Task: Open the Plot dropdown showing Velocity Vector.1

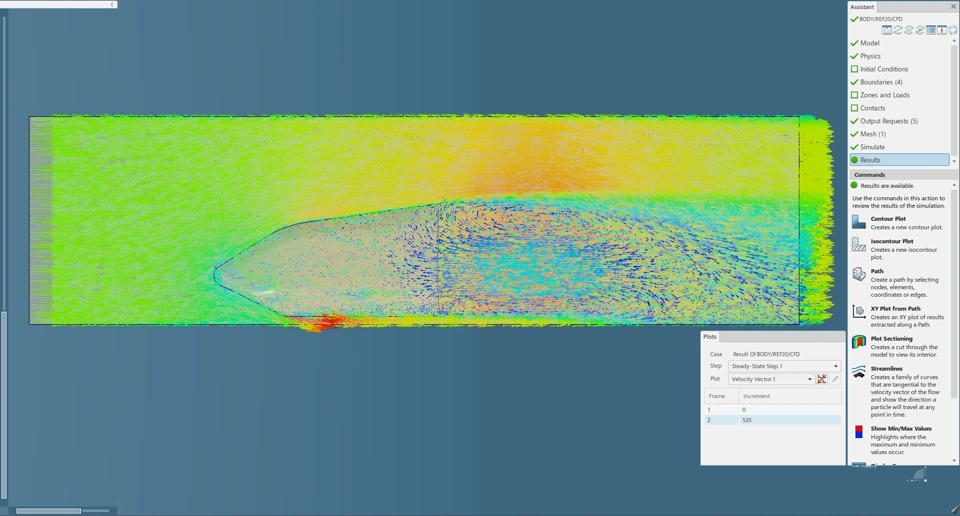Action: [771, 379]
